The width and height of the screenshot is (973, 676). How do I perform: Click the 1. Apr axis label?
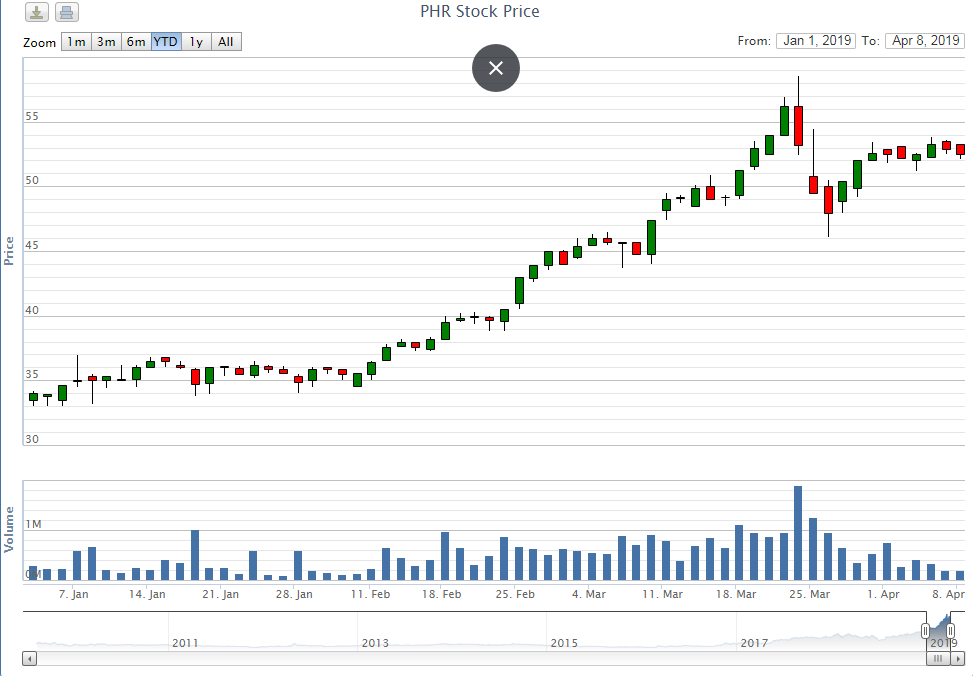click(x=883, y=594)
